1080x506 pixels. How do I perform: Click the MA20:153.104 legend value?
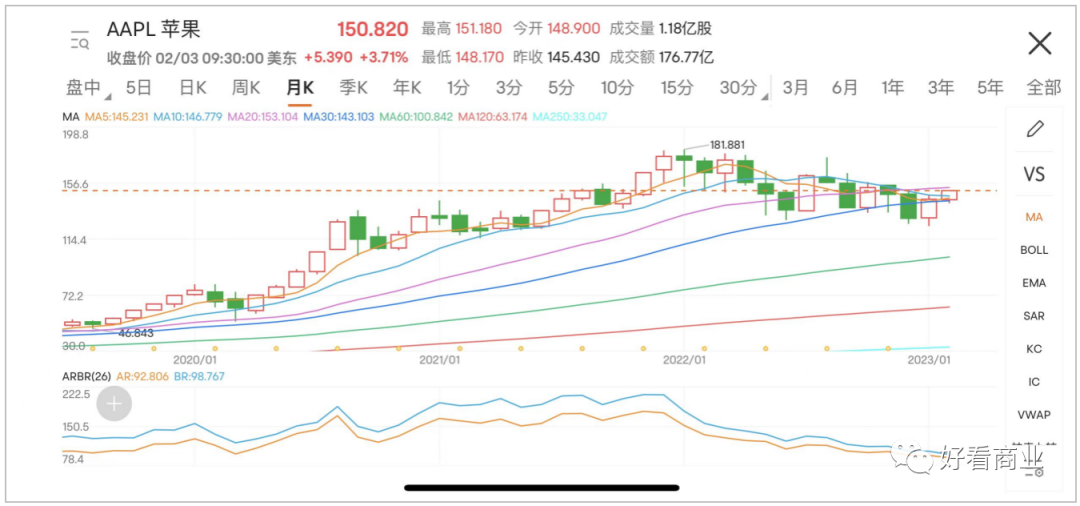tap(262, 117)
